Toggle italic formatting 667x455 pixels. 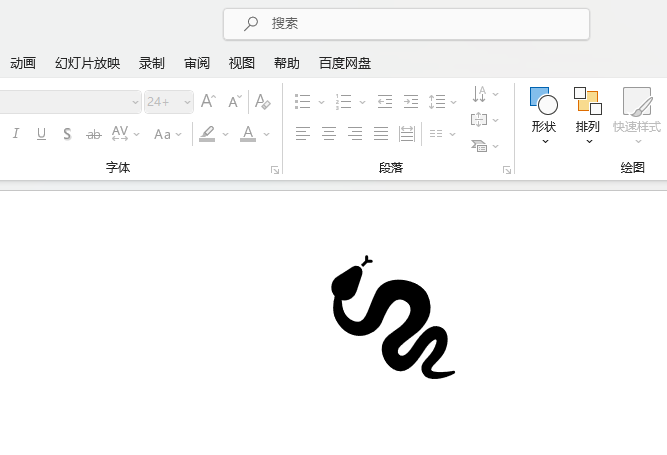(16, 134)
